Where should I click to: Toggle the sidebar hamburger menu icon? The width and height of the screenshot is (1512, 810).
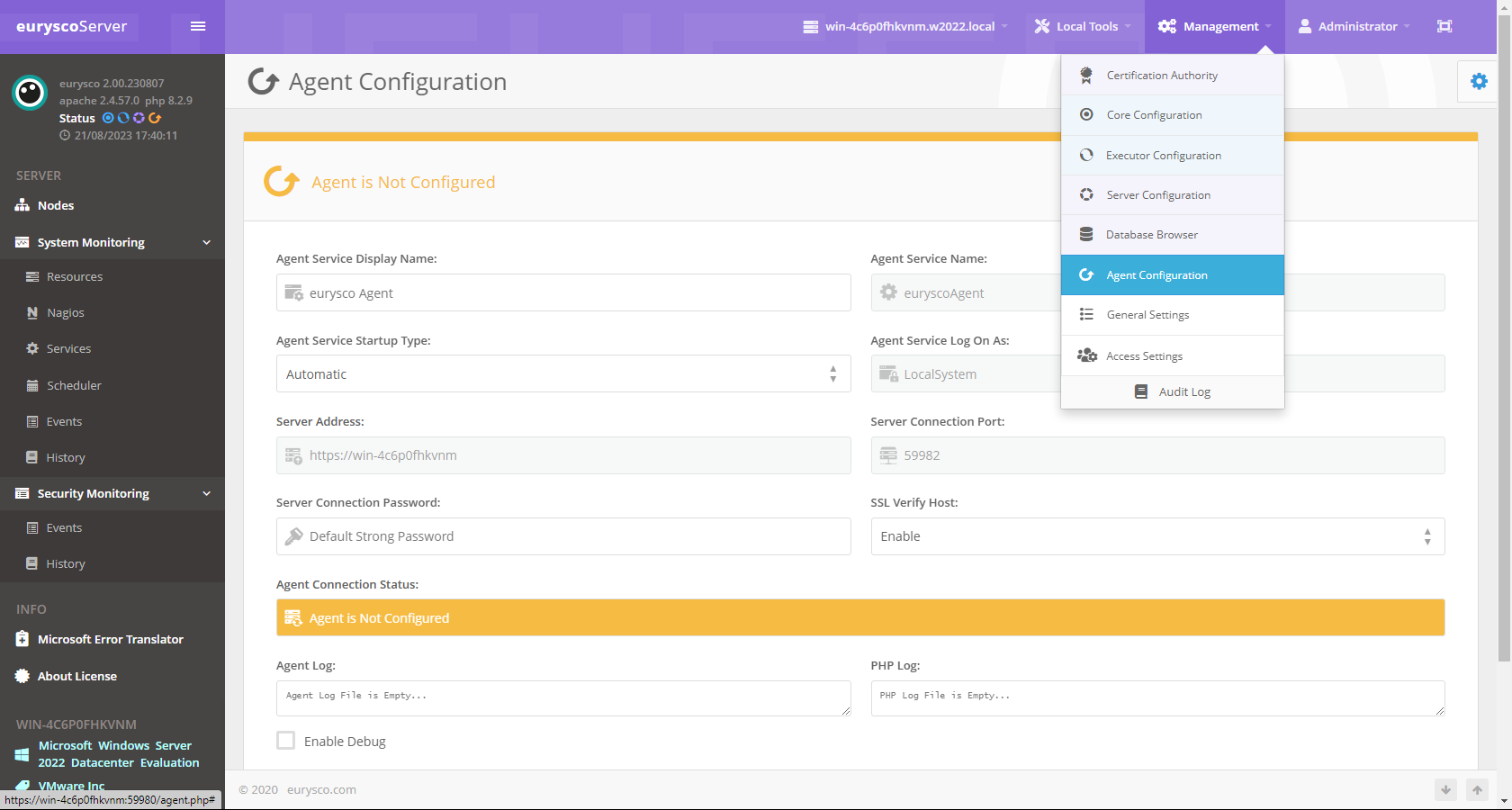198,26
